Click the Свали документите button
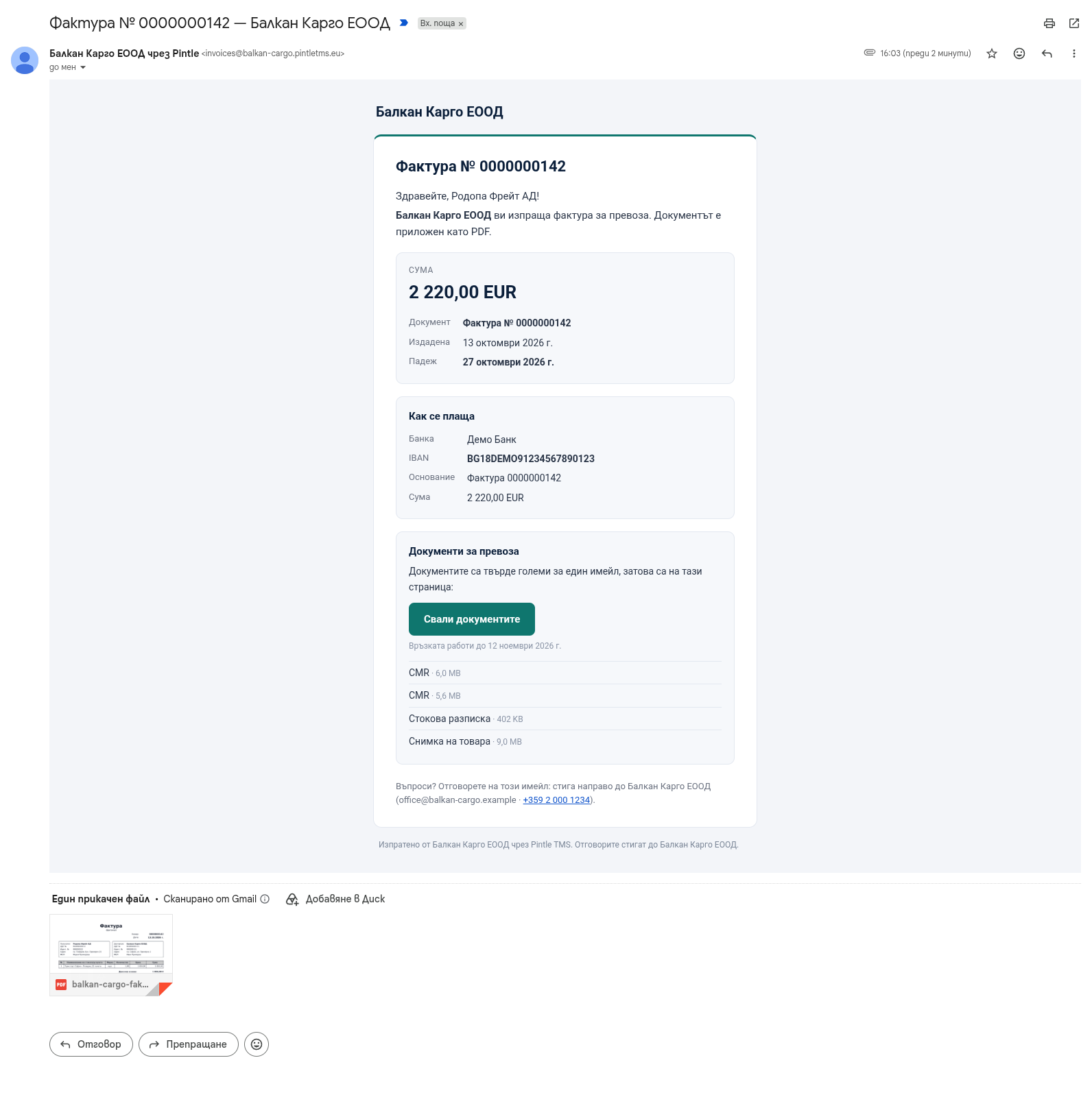This screenshot has height=1106, width=1092. pos(472,619)
